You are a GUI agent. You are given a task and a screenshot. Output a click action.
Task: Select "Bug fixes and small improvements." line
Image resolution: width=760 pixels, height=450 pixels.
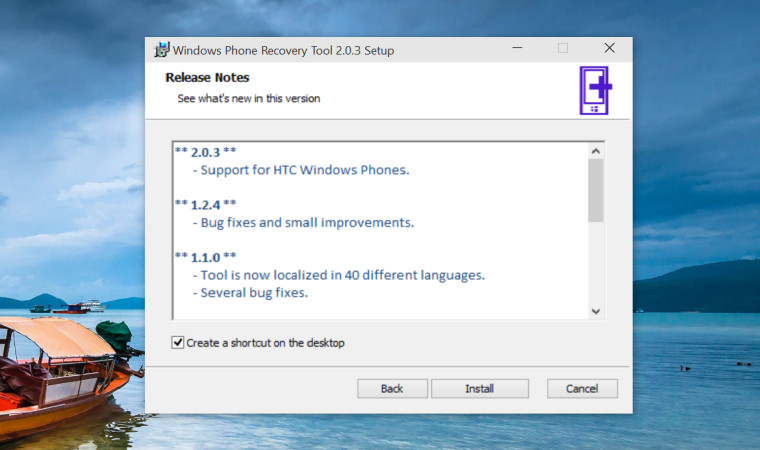(303, 223)
